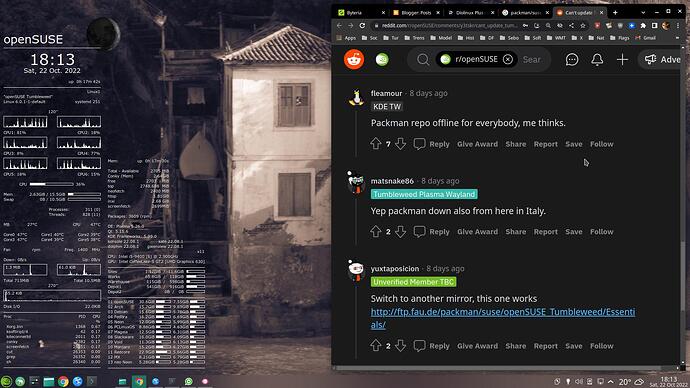The image size is (690, 388).
Task: Upvote fleamour's comment
Action: click(x=375, y=144)
